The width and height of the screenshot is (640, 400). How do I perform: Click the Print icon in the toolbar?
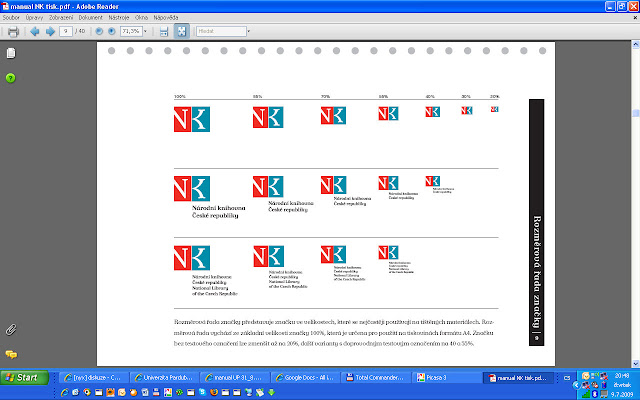[x=13, y=31]
